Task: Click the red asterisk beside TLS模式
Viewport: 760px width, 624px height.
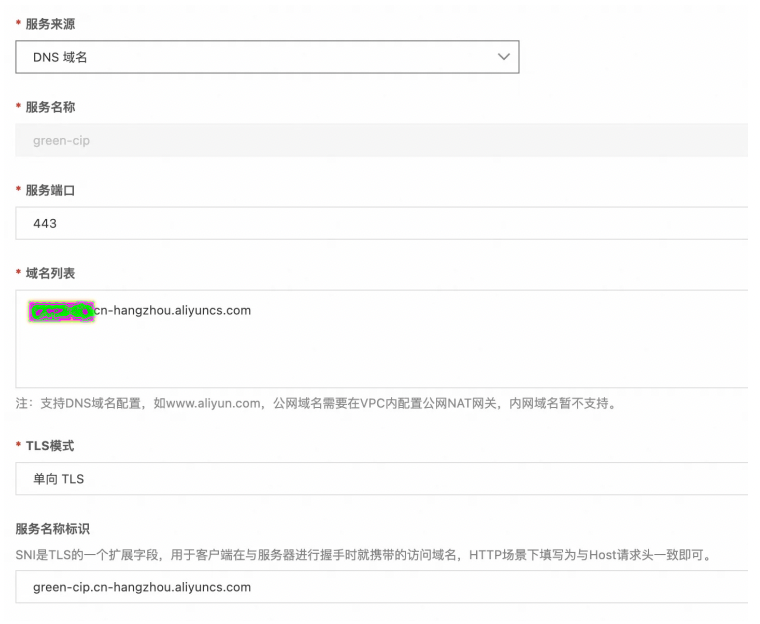Action: (x=18, y=447)
